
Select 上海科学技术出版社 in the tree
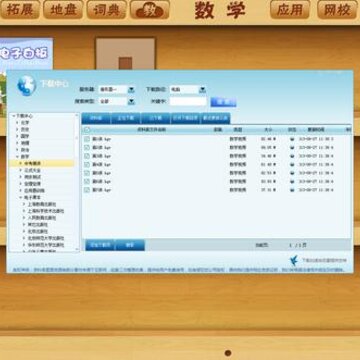46,211
